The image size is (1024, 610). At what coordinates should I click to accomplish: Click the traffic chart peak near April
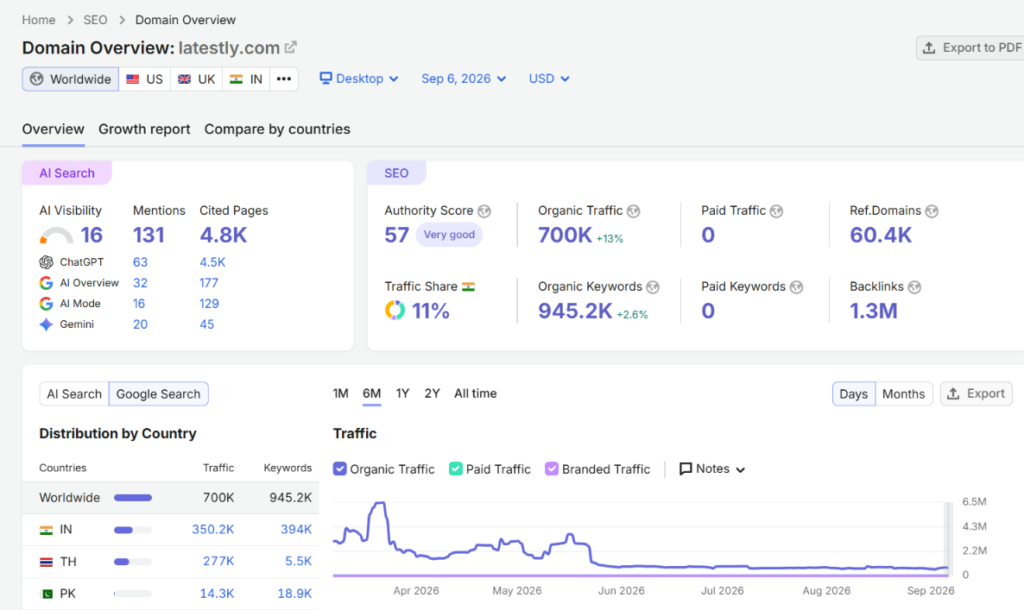click(379, 504)
